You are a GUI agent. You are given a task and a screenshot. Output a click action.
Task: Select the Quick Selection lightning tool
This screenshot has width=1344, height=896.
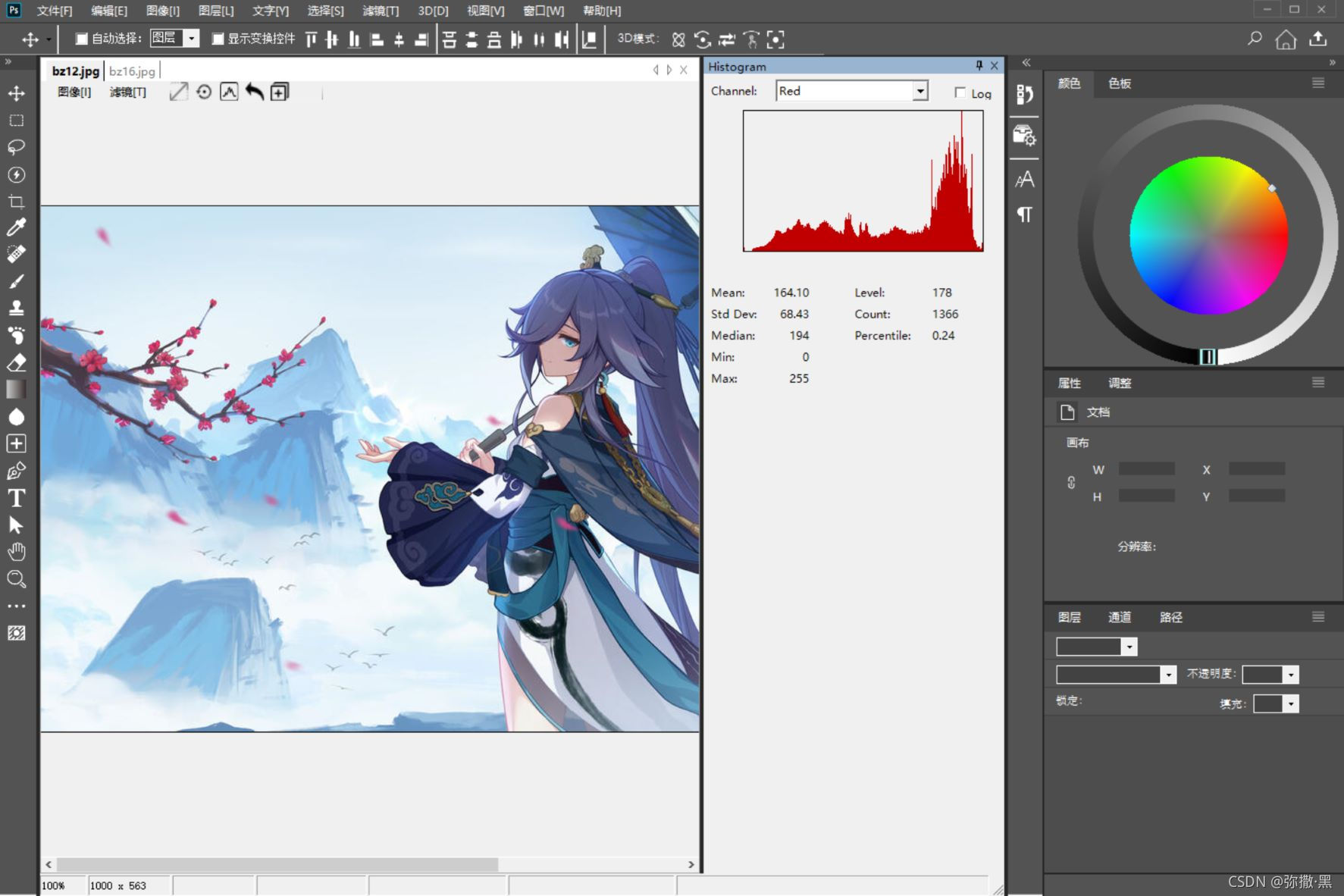pos(16,174)
